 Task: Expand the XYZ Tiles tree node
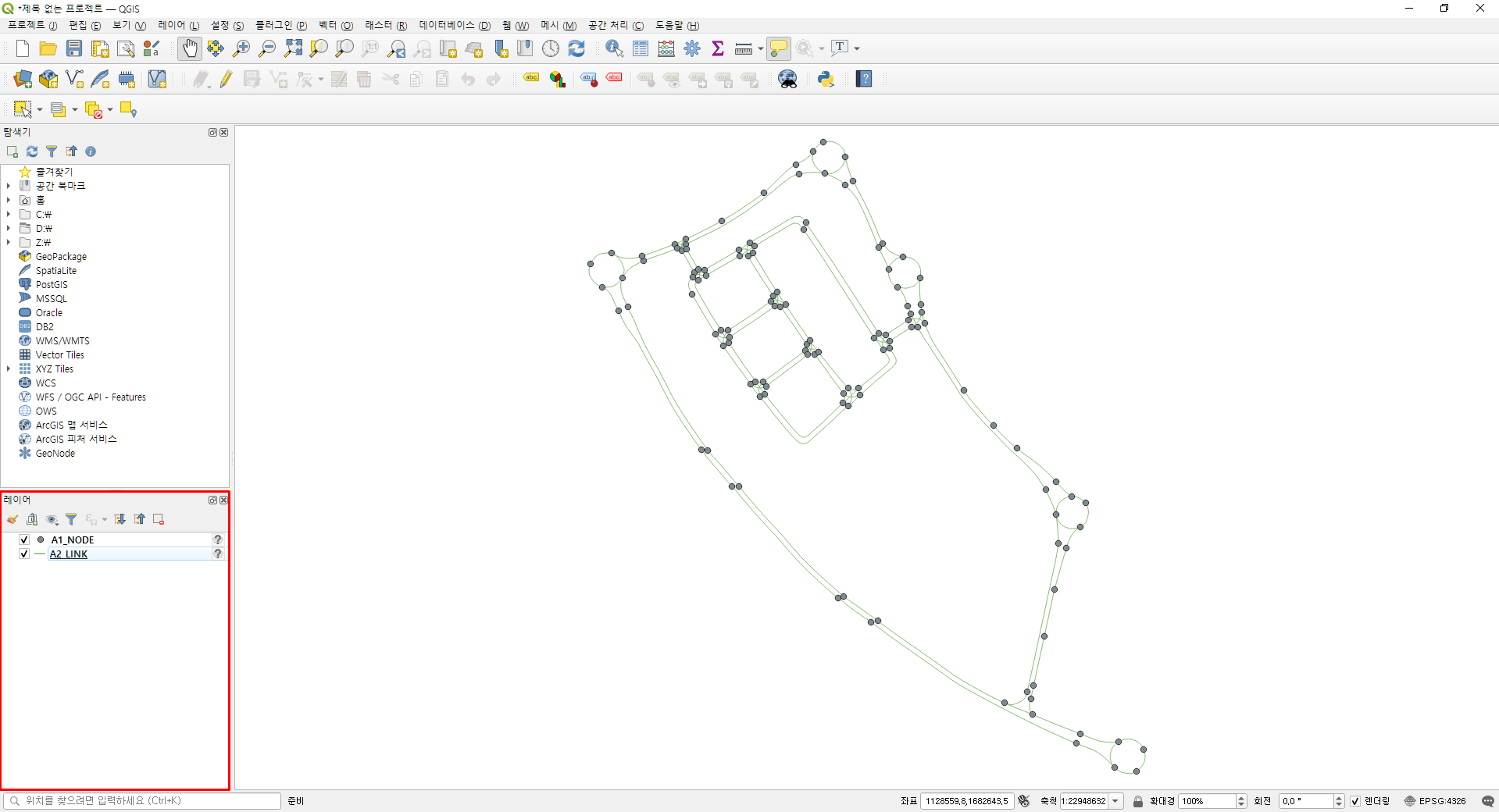[9, 369]
